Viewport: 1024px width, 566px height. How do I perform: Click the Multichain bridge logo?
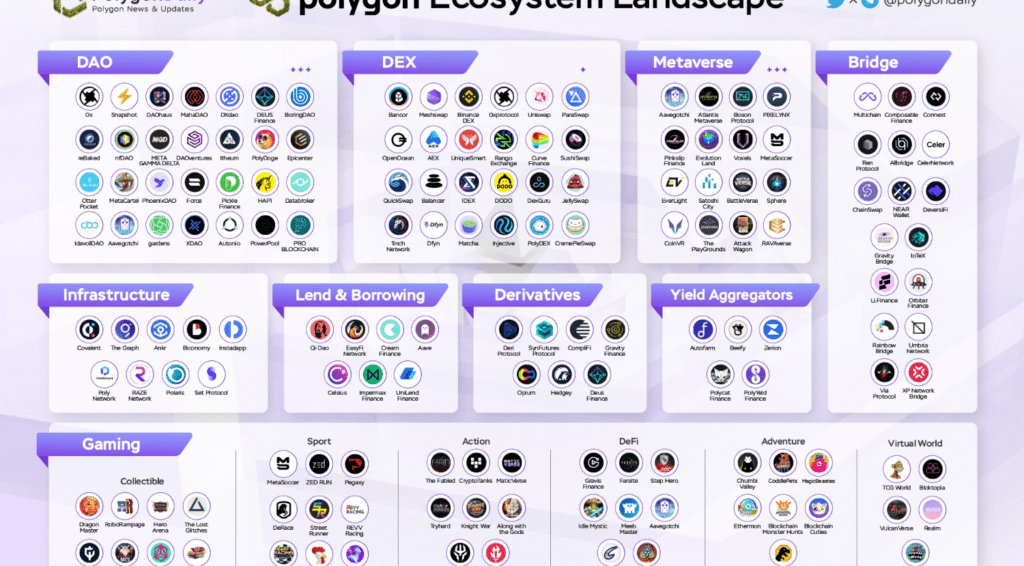867,97
